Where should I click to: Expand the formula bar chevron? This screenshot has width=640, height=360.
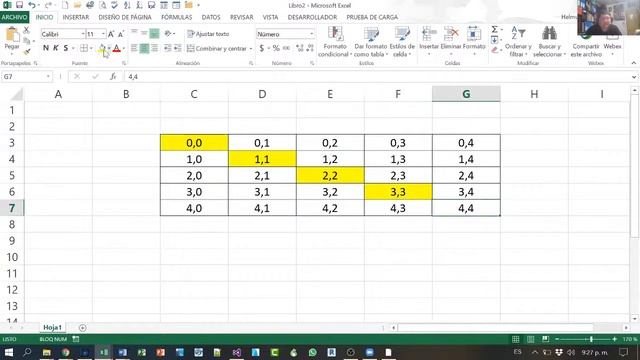point(634,77)
